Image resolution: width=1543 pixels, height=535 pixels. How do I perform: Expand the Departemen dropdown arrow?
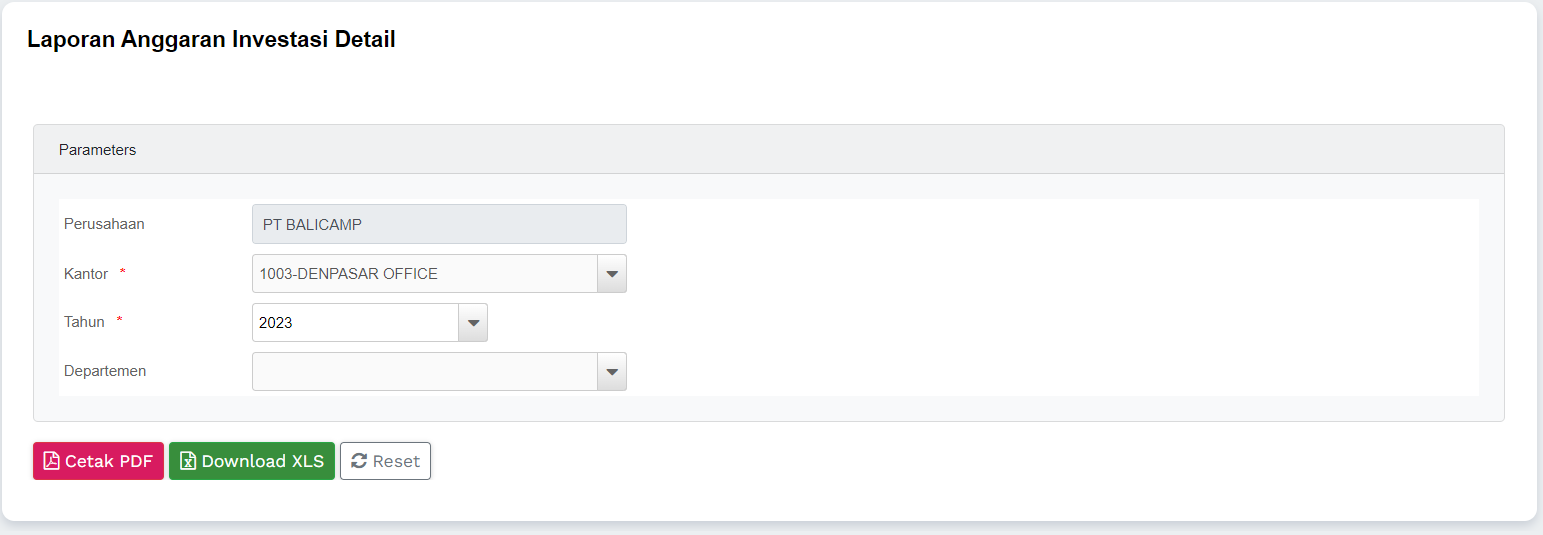[612, 372]
